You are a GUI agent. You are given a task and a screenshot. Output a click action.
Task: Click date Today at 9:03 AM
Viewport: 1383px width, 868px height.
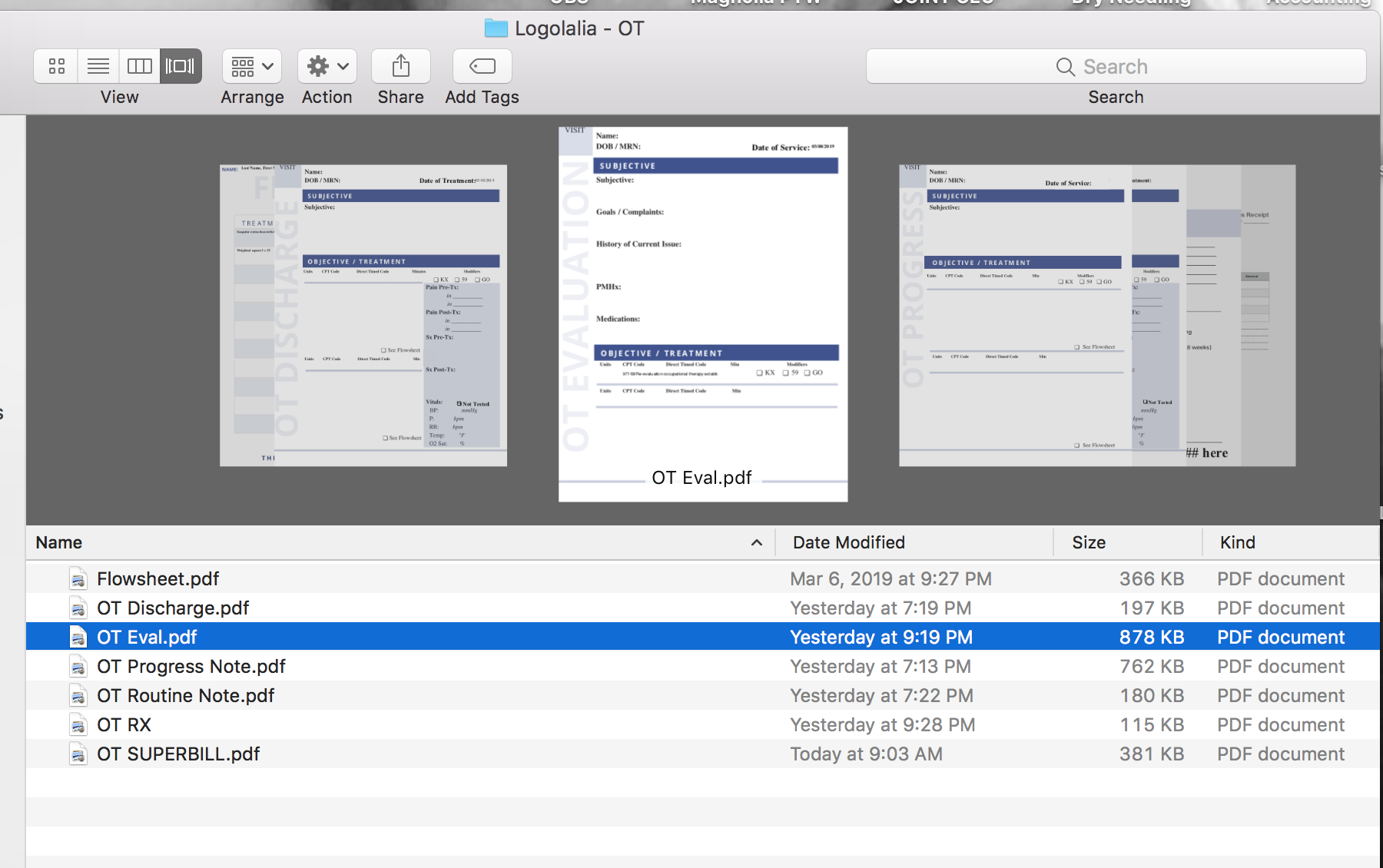866,754
